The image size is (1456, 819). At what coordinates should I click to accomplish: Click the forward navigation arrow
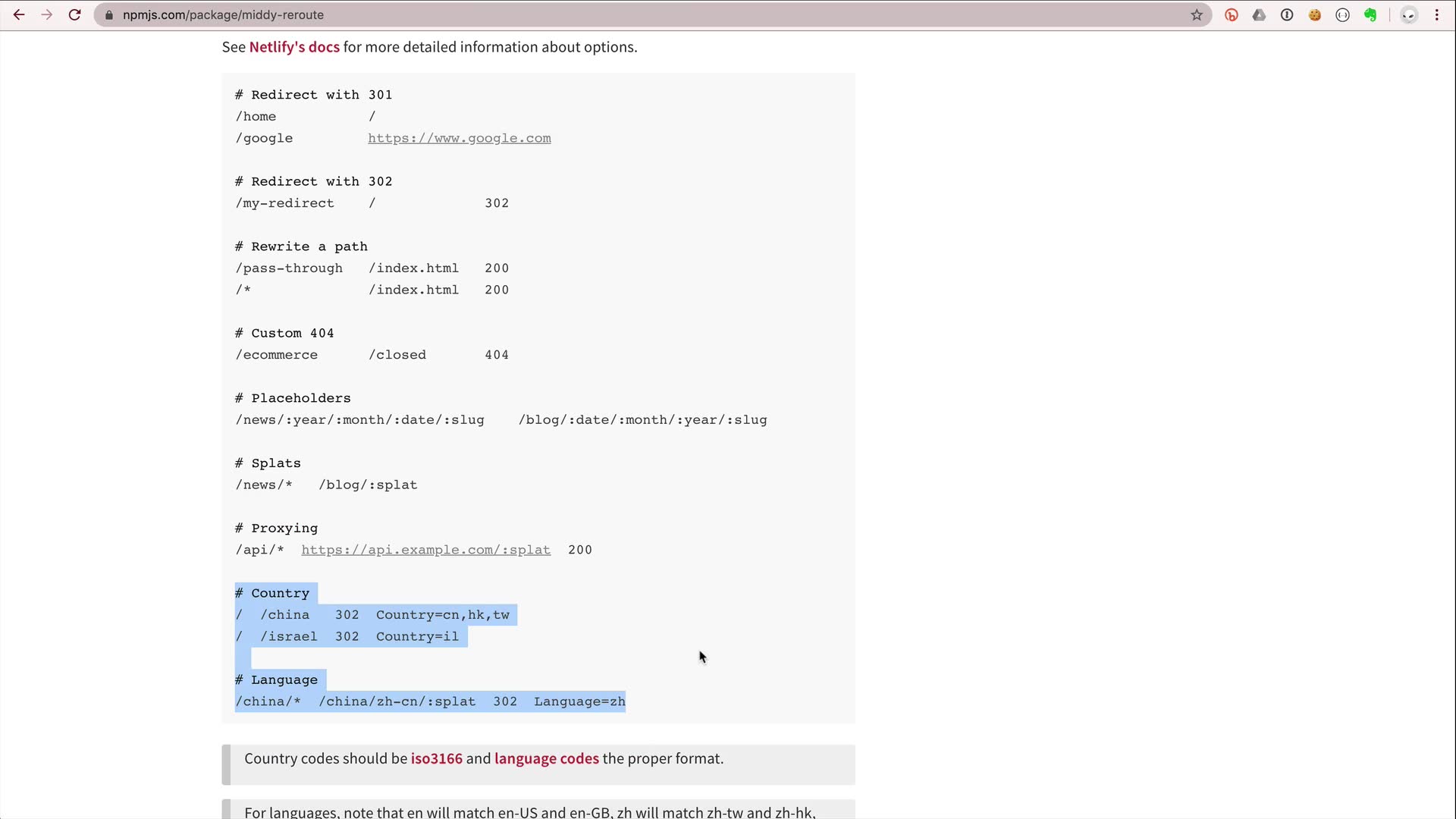point(47,14)
